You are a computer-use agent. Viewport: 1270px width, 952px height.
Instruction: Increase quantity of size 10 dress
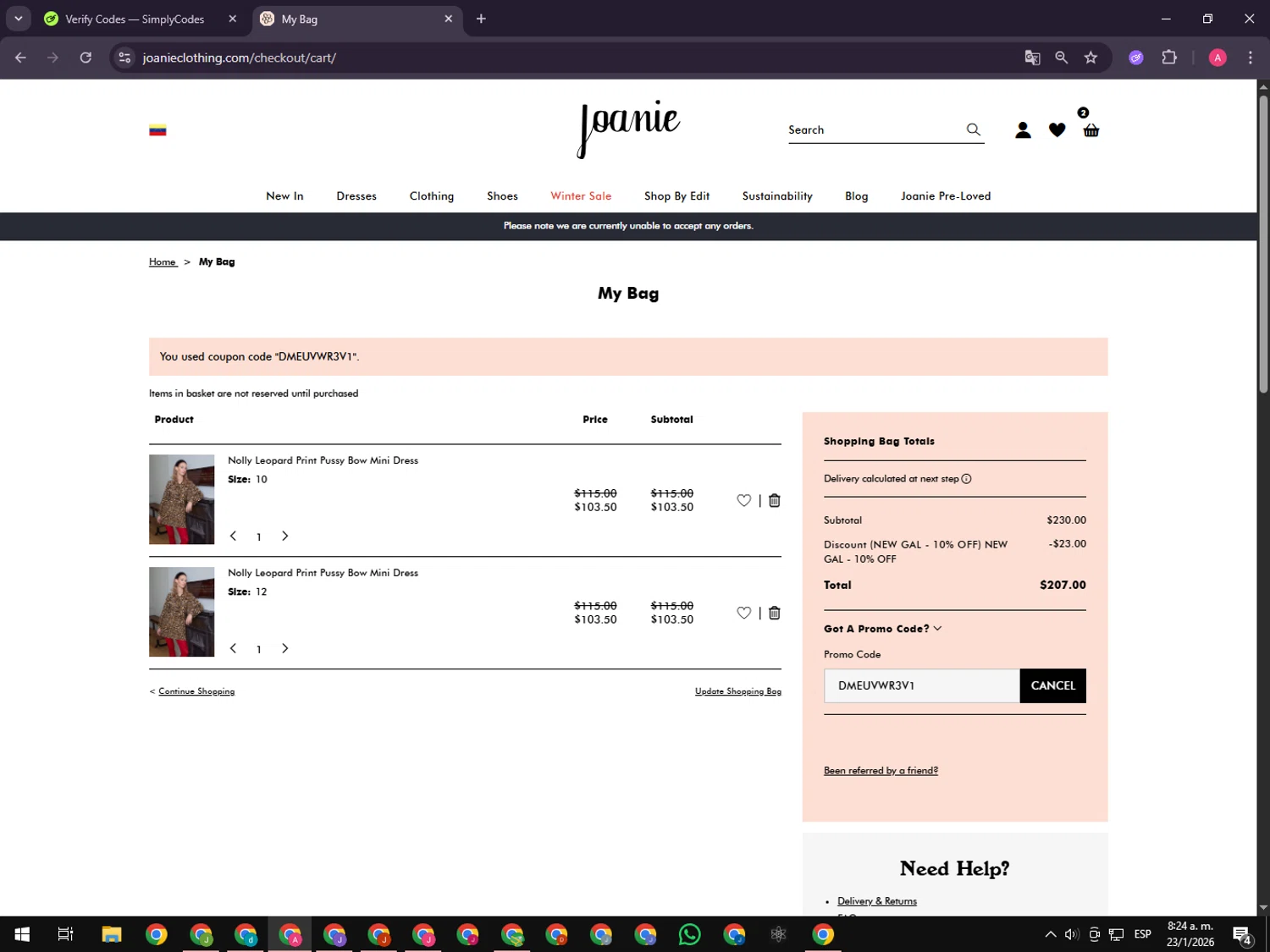click(x=285, y=536)
